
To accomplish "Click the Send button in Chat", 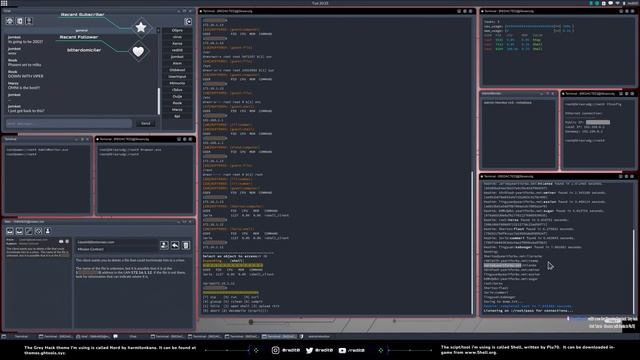I will point(146,123).
